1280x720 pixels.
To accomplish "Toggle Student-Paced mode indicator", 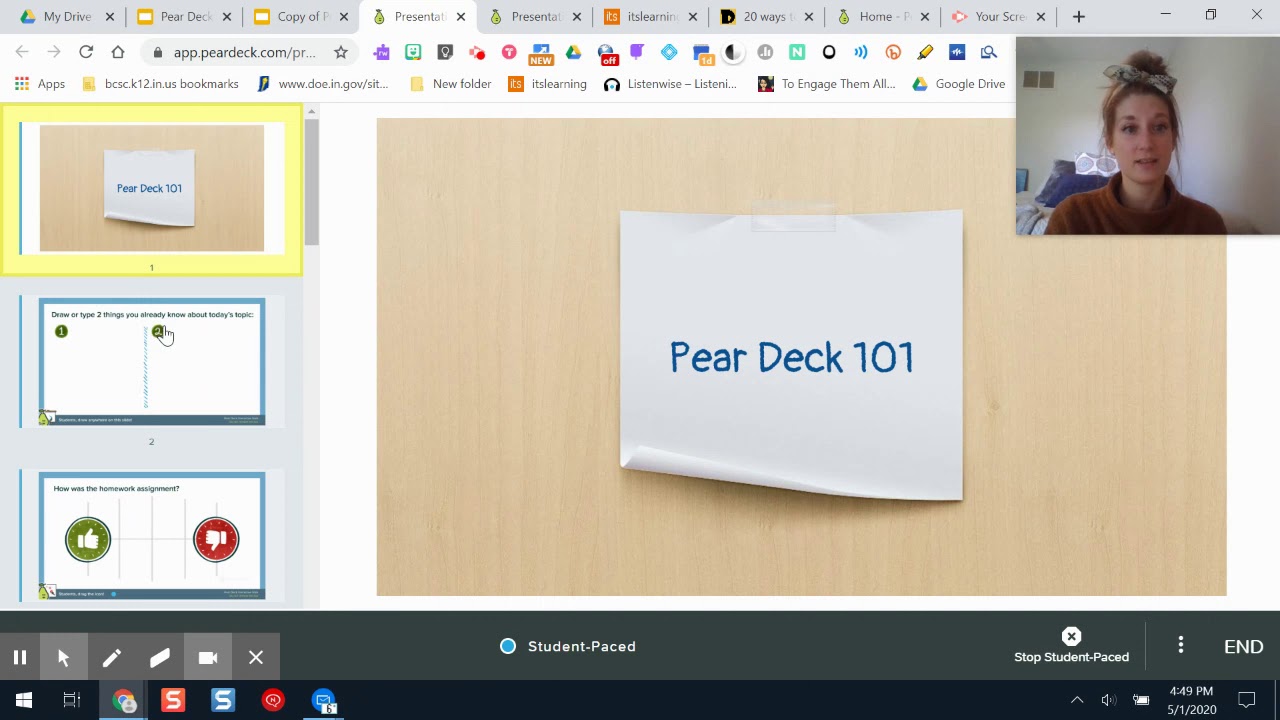I will tap(568, 646).
